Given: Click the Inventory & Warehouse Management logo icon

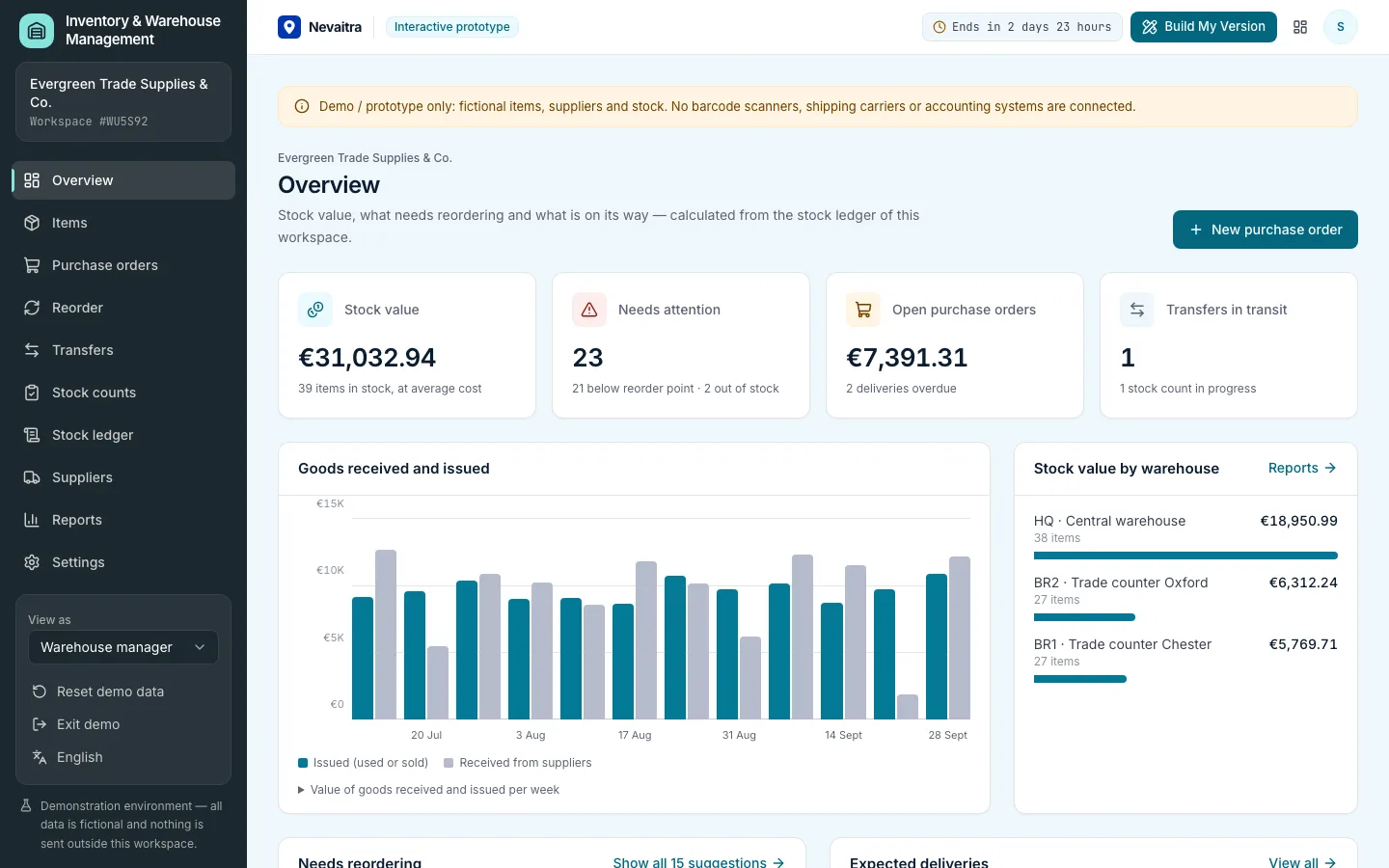Looking at the screenshot, I should tap(37, 30).
